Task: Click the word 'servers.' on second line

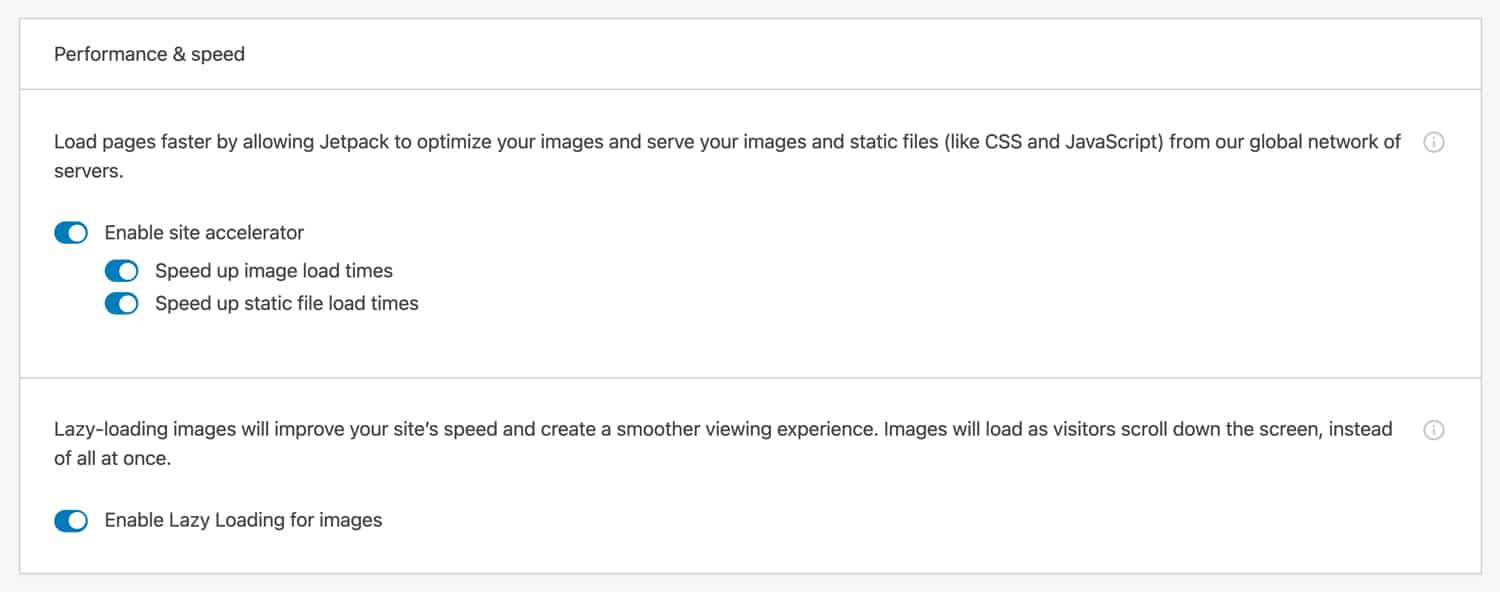Action: pyautogui.click(x=88, y=171)
